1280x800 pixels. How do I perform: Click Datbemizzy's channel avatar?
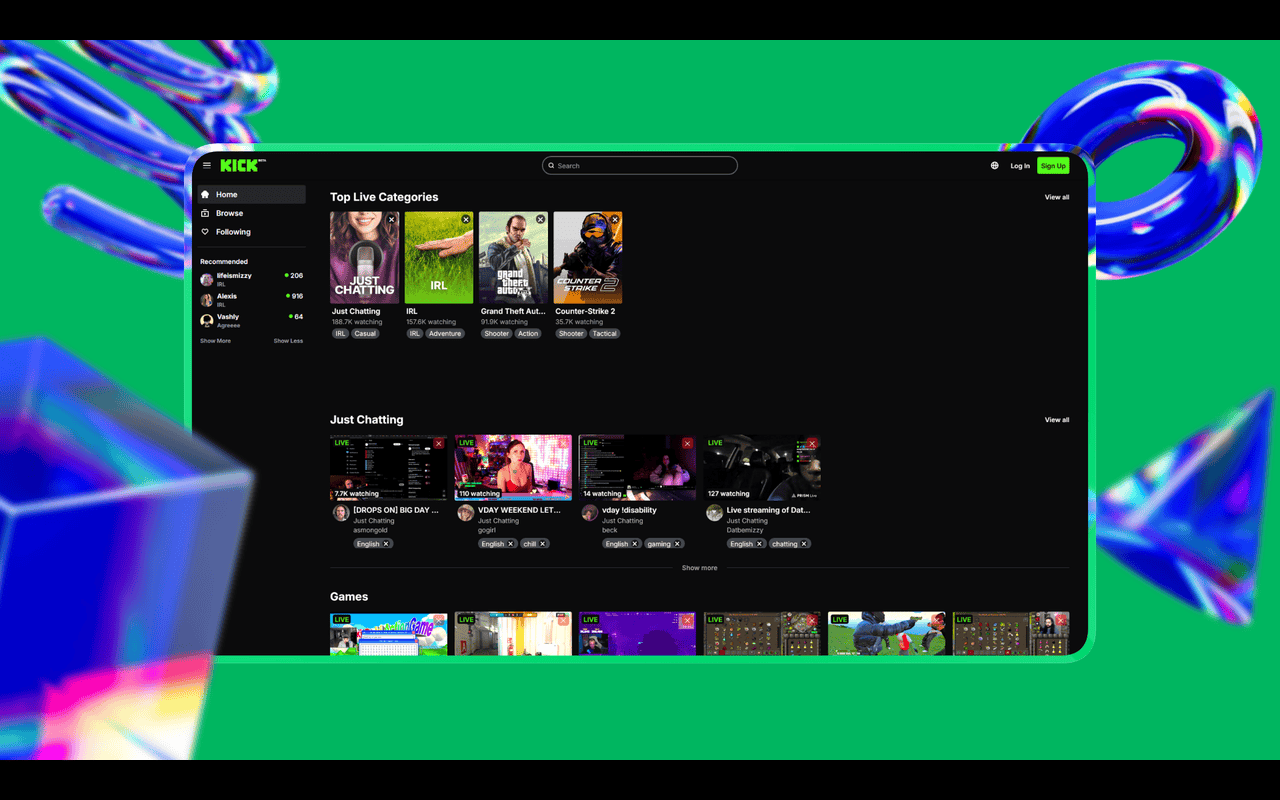coord(714,513)
